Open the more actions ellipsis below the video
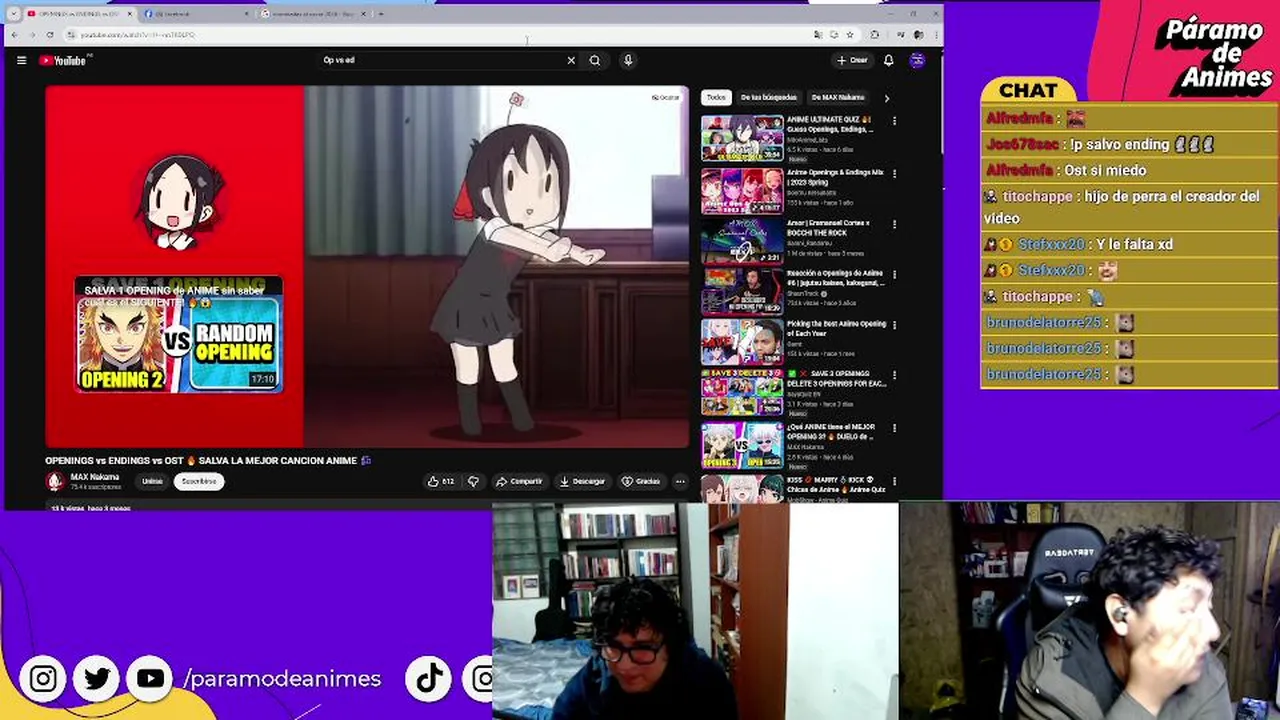 [680, 481]
